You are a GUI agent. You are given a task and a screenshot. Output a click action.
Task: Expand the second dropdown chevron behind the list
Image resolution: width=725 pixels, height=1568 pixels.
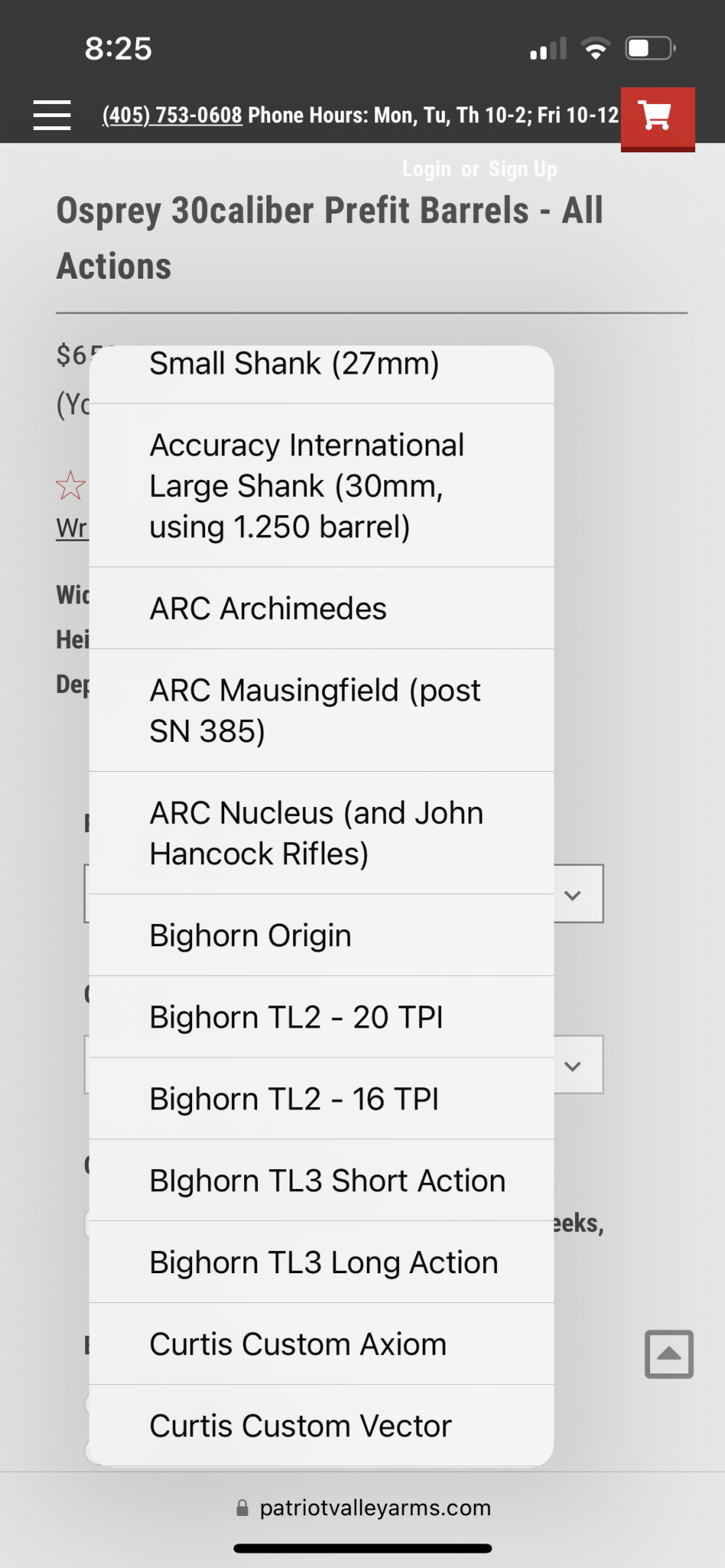(x=573, y=1066)
